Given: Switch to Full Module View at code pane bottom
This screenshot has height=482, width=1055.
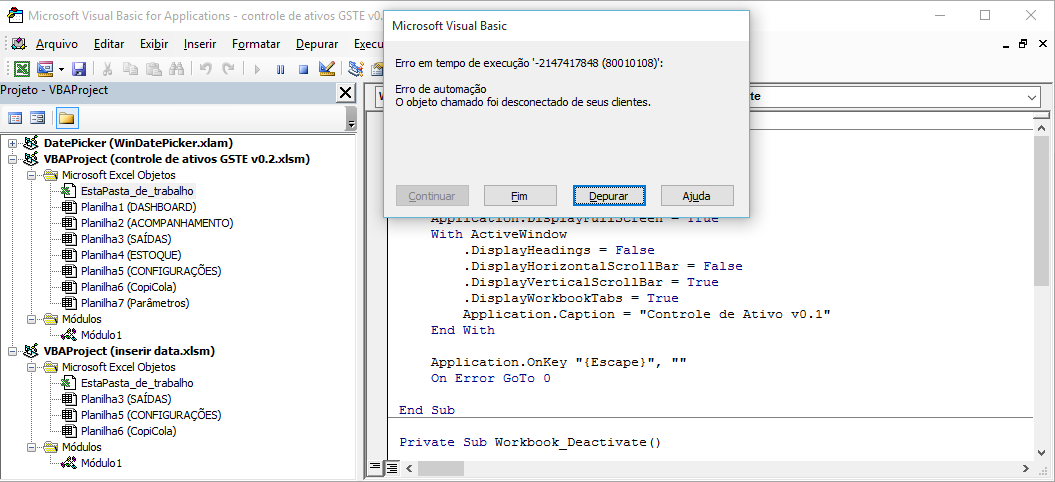Looking at the screenshot, I should pos(392,467).
